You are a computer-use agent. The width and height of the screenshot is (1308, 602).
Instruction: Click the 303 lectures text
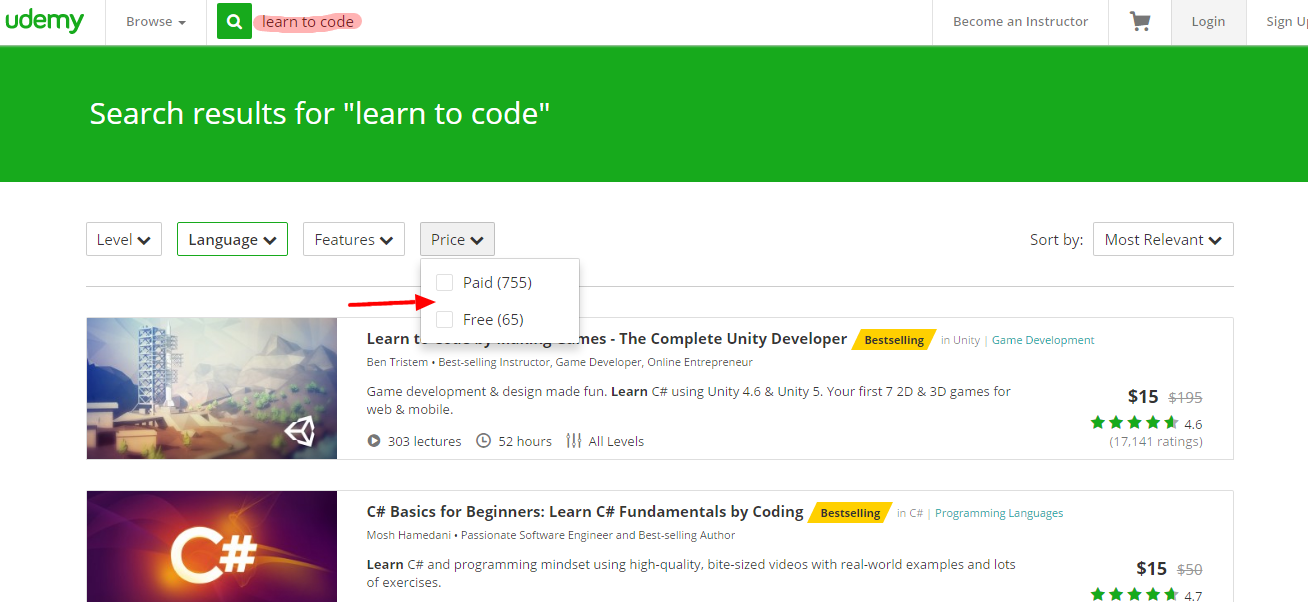pyautogui.click(x=425, y=441)
